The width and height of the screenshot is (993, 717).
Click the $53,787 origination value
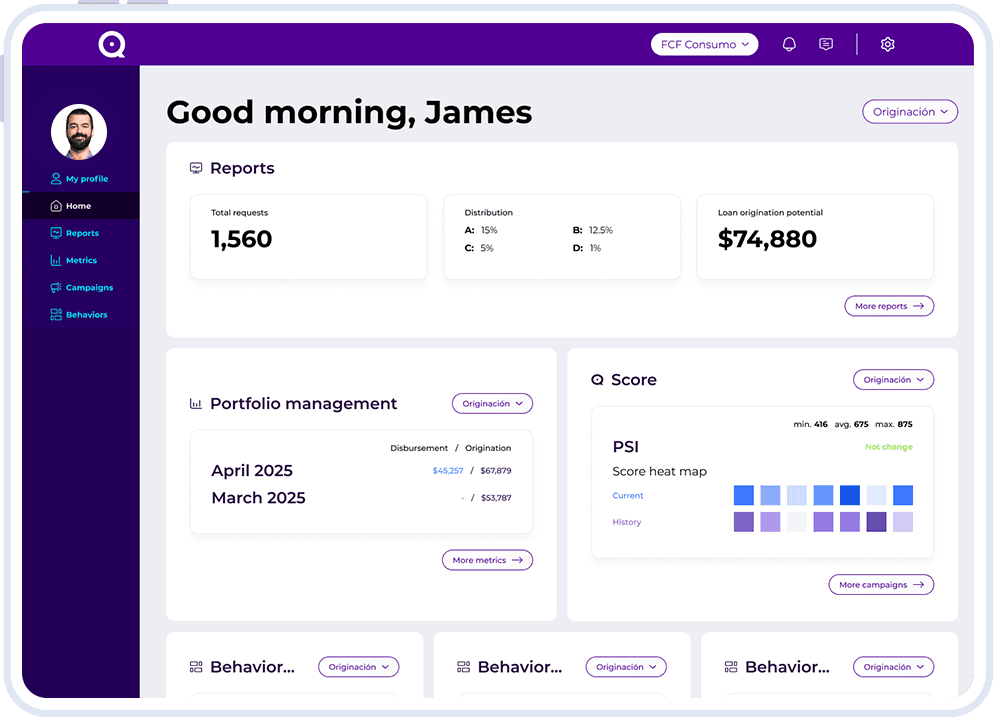coord(496,498)
